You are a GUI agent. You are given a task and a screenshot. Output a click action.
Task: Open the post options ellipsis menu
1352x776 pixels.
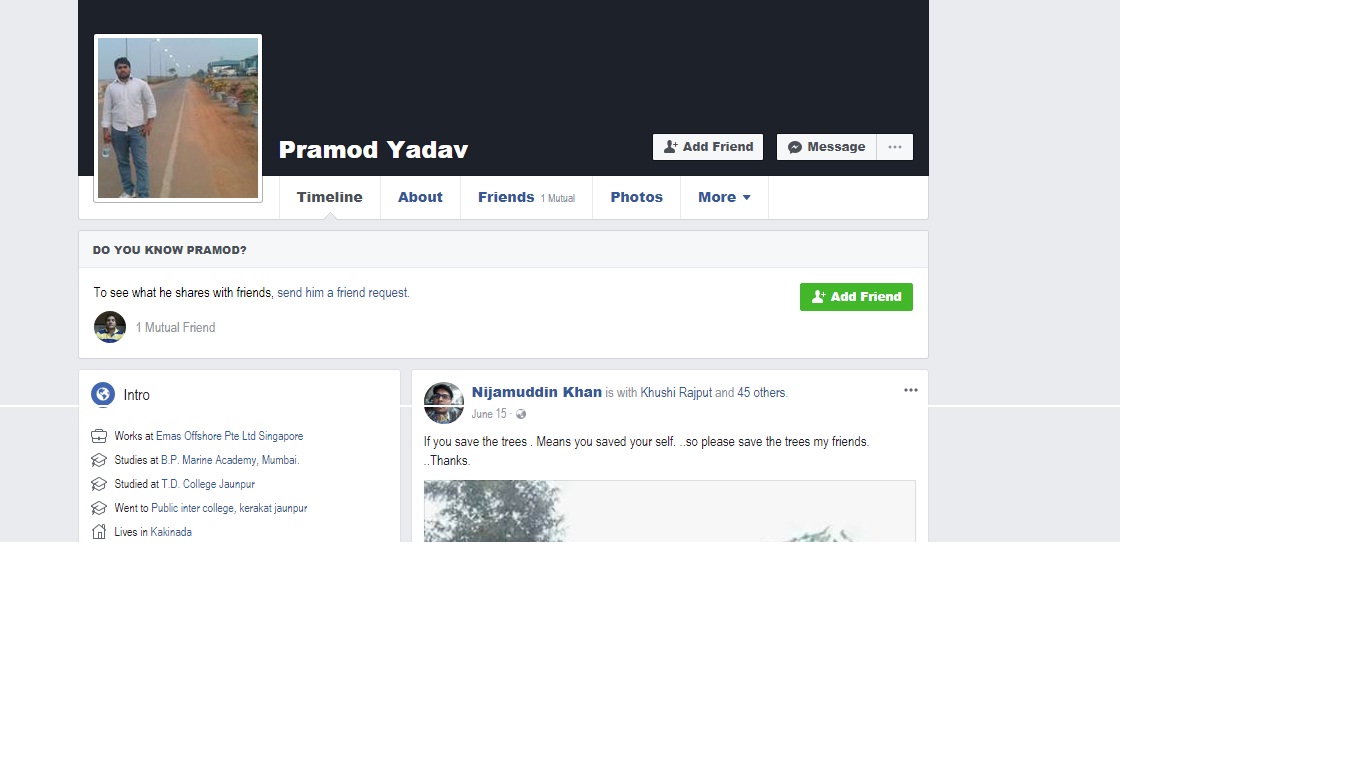[911, 390]
